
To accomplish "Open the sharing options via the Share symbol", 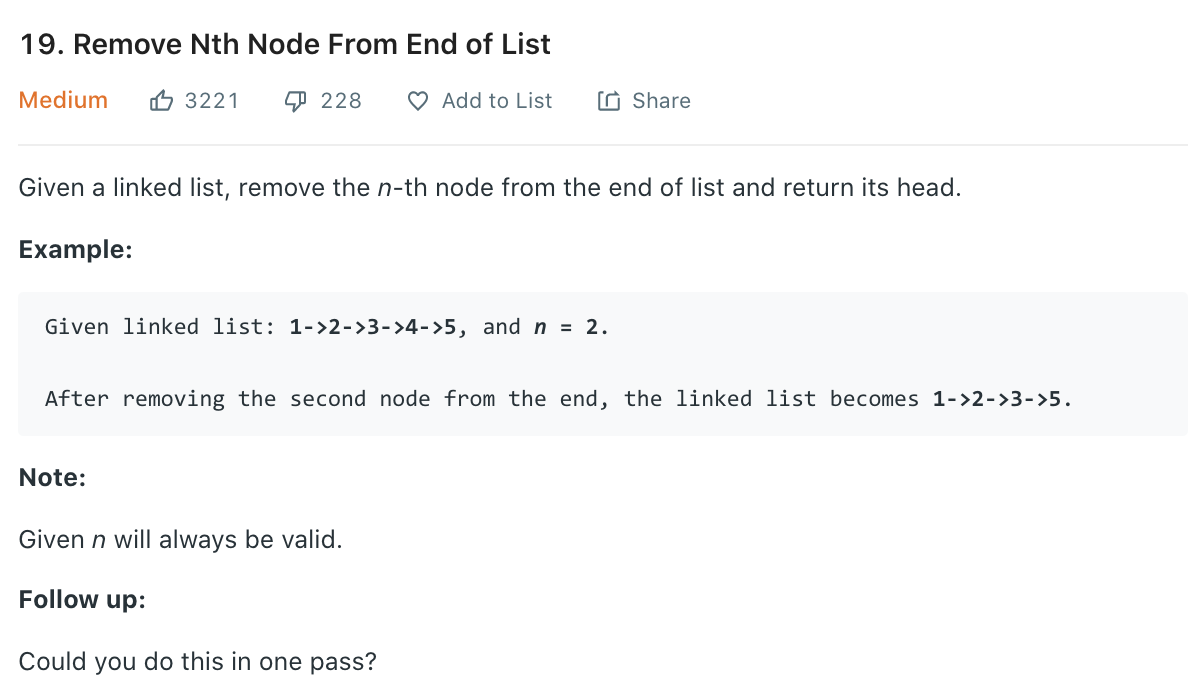I will tap(609, 100).
